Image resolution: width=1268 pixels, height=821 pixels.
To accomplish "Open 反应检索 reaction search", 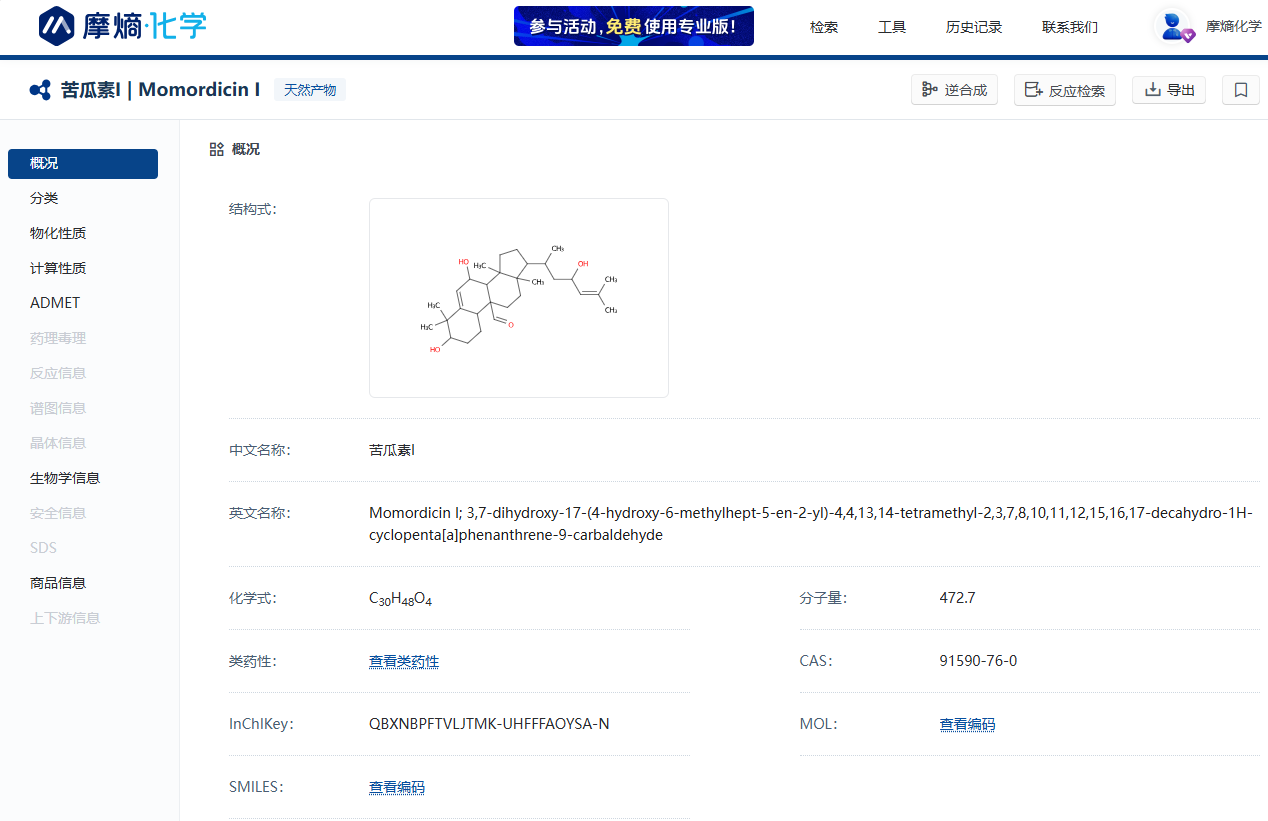I will coord(1064,90).
